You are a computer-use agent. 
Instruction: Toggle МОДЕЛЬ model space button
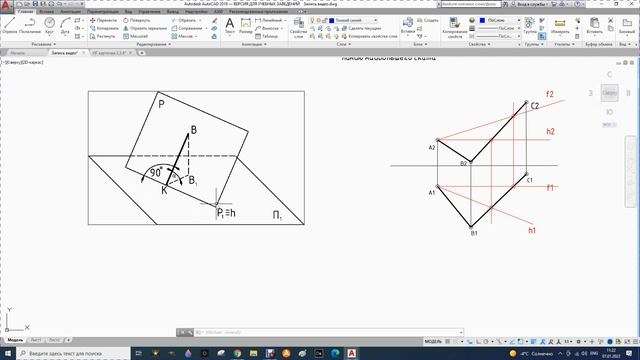pos(433,341)
